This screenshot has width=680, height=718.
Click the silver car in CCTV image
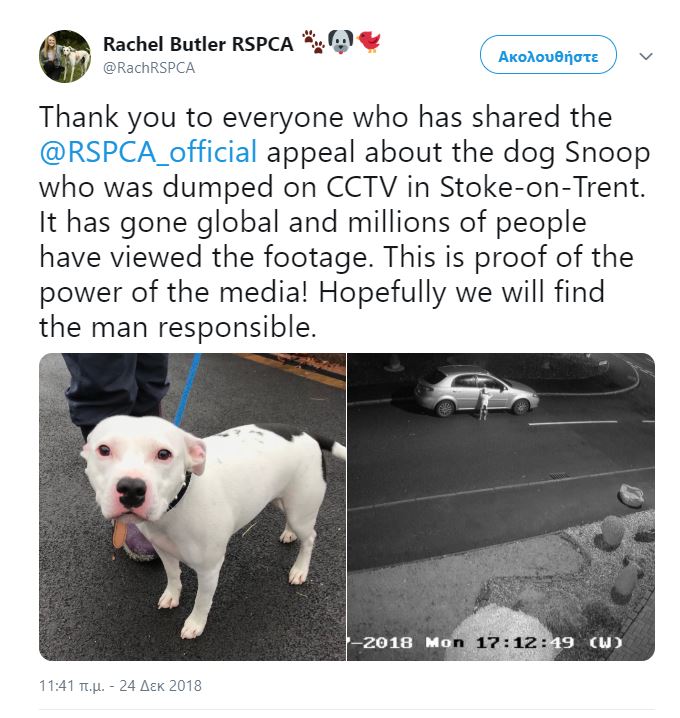pyautogui.click(x=476, y=390)
